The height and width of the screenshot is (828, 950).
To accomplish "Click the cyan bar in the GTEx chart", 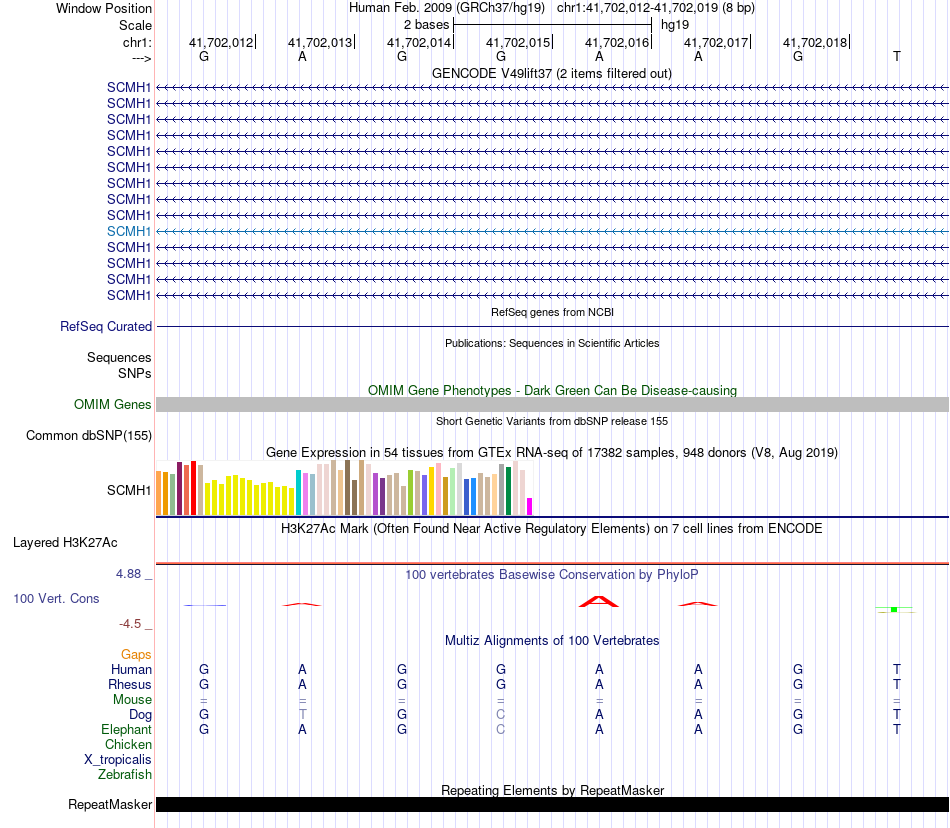I will [298, 492].
